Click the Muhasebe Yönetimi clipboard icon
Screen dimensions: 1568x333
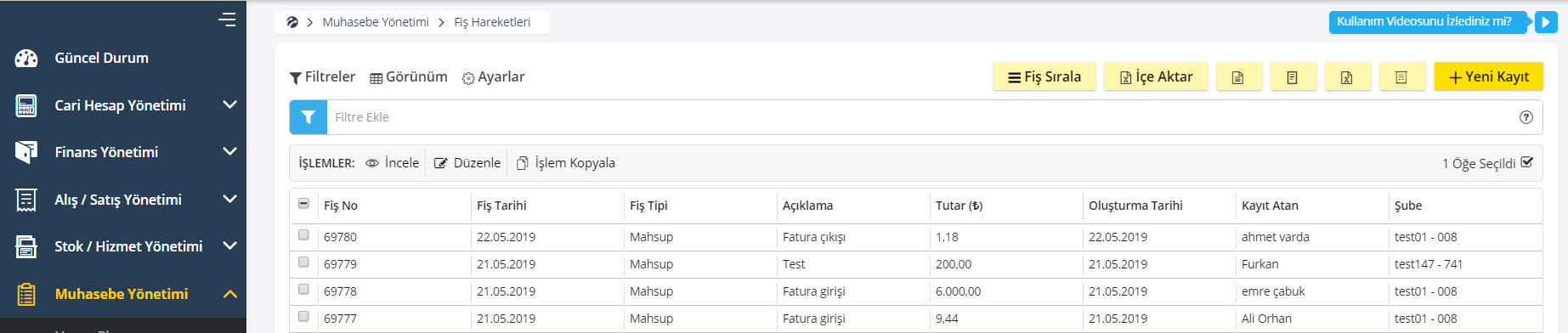click(x=26, y=294)
